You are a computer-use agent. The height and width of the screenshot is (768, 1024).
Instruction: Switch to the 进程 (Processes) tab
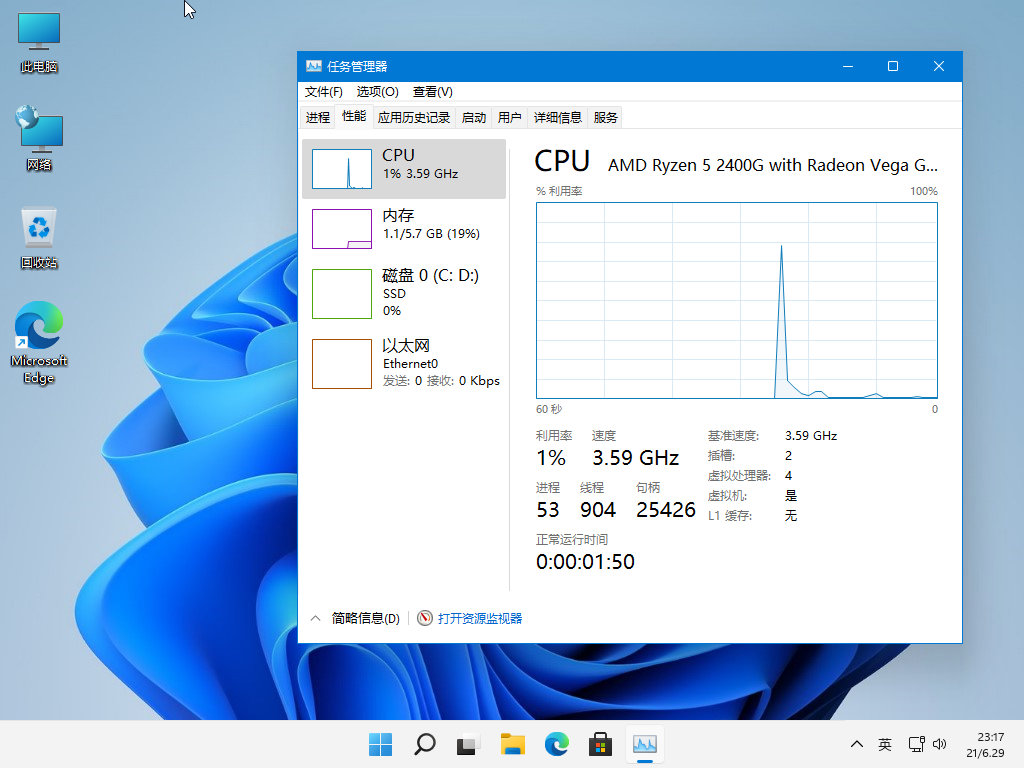(317, 116)
